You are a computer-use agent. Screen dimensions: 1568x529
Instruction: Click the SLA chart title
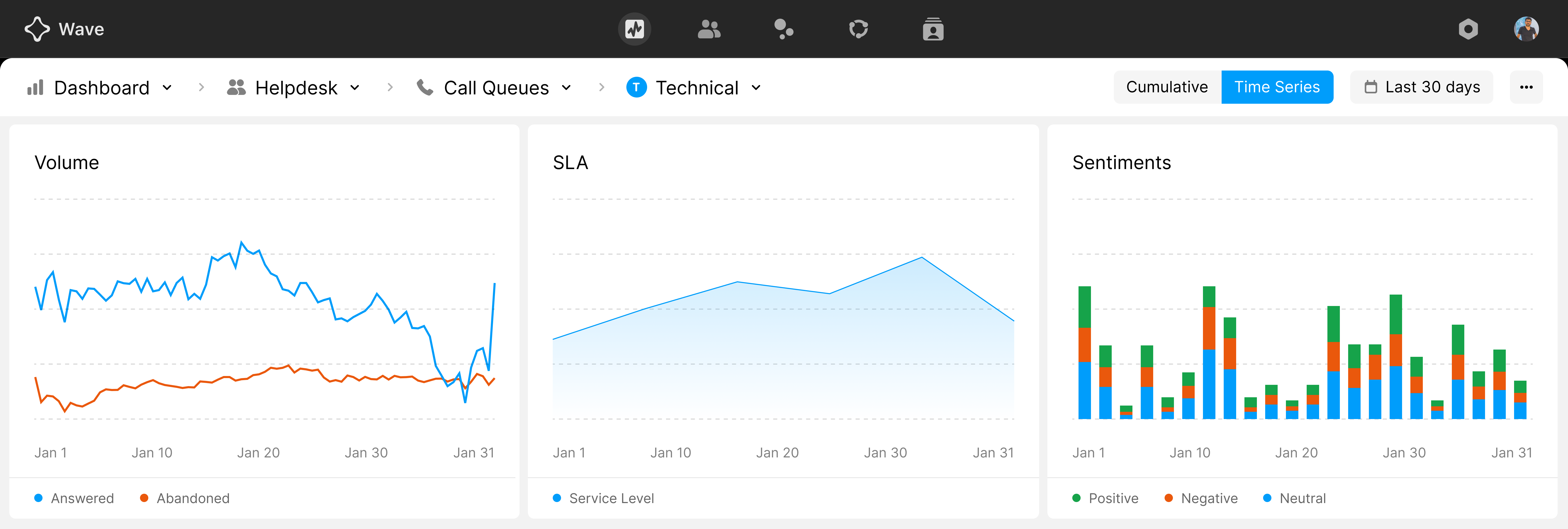coord(570,163)
